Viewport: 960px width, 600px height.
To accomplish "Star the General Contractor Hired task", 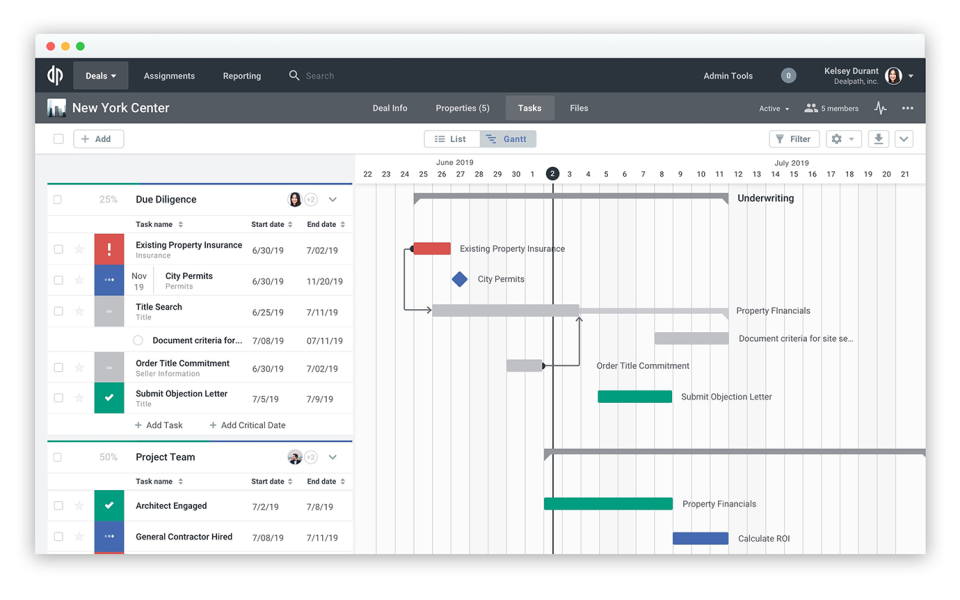I will click(x=79, y=536).
